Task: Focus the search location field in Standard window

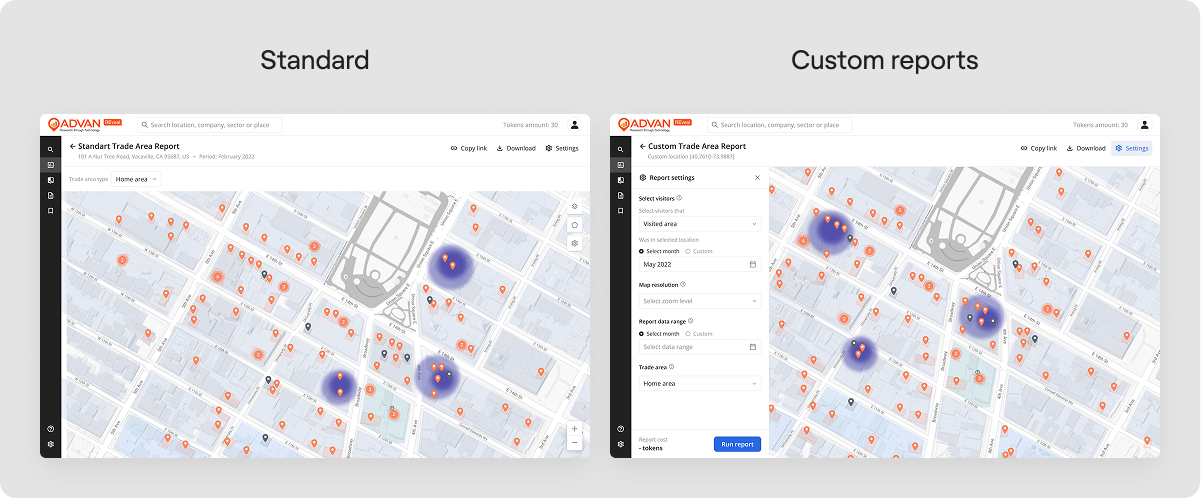Action: 210,125
